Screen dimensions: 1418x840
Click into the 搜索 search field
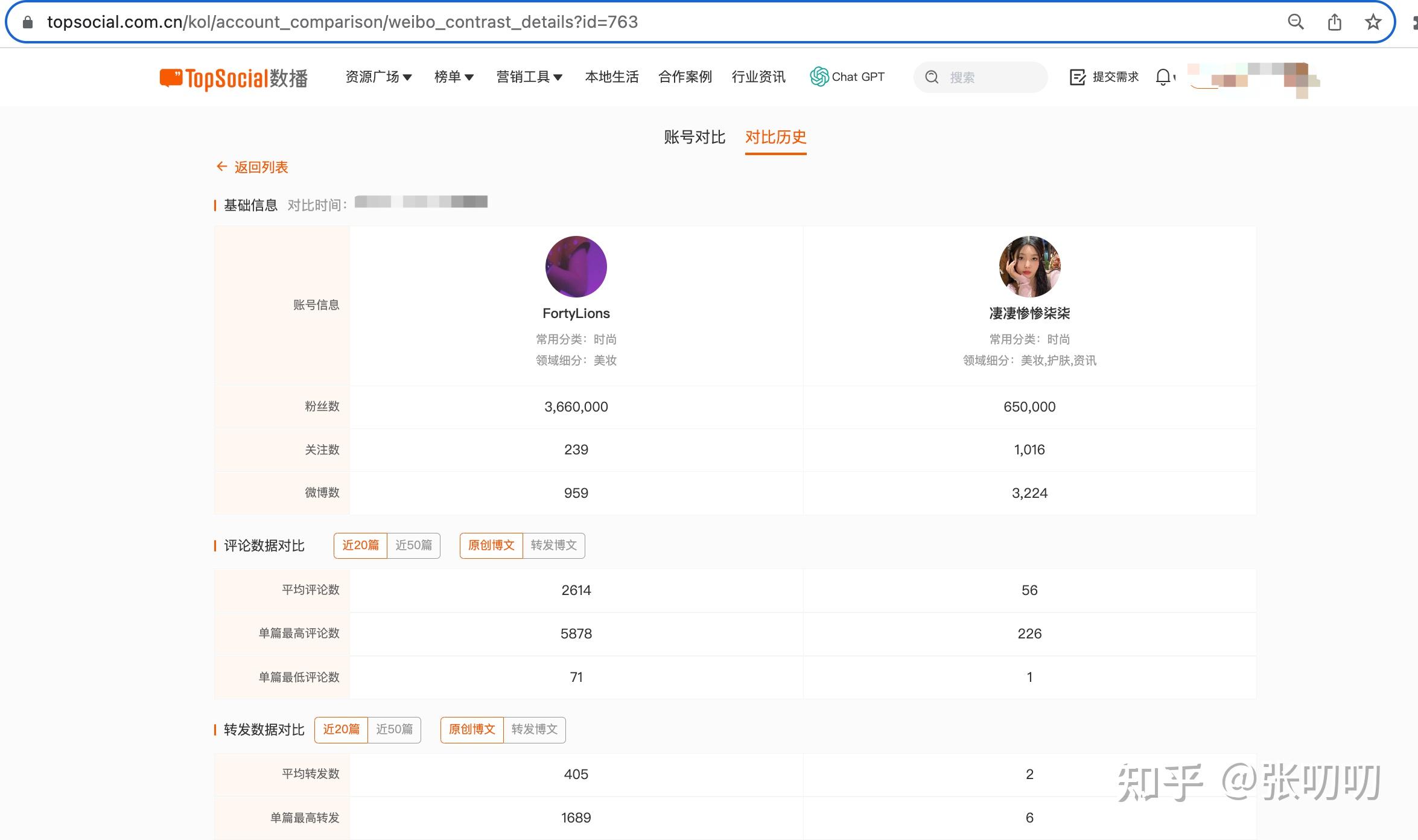(x=990, y=77)
